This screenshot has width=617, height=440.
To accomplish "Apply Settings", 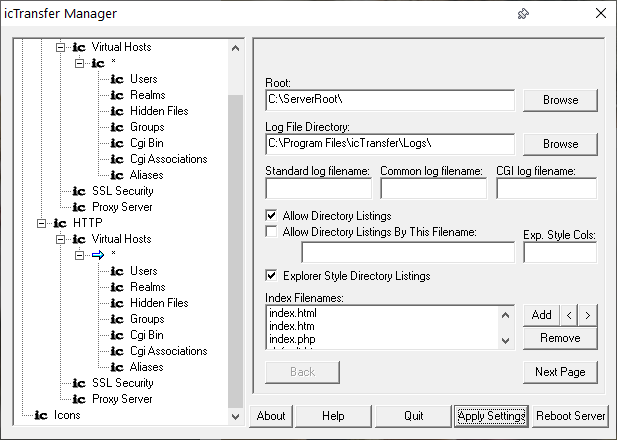I will click(x=491, y=416).
